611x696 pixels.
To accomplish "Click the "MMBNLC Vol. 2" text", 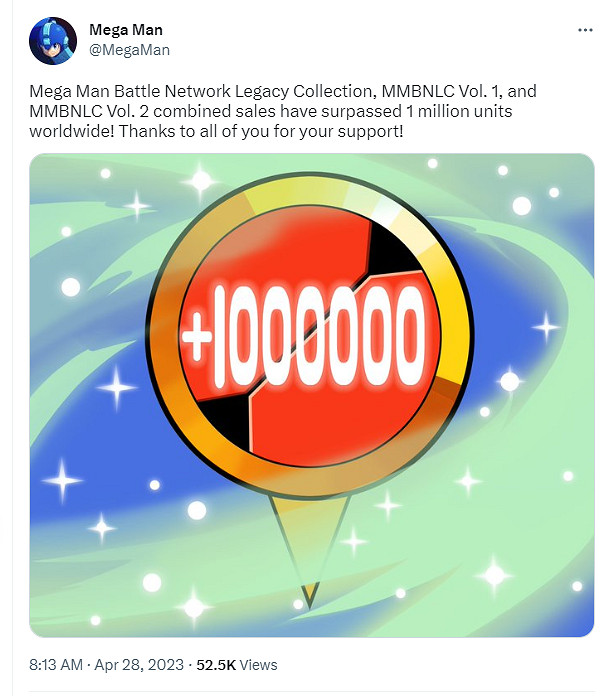I will [x=89, y=111].
